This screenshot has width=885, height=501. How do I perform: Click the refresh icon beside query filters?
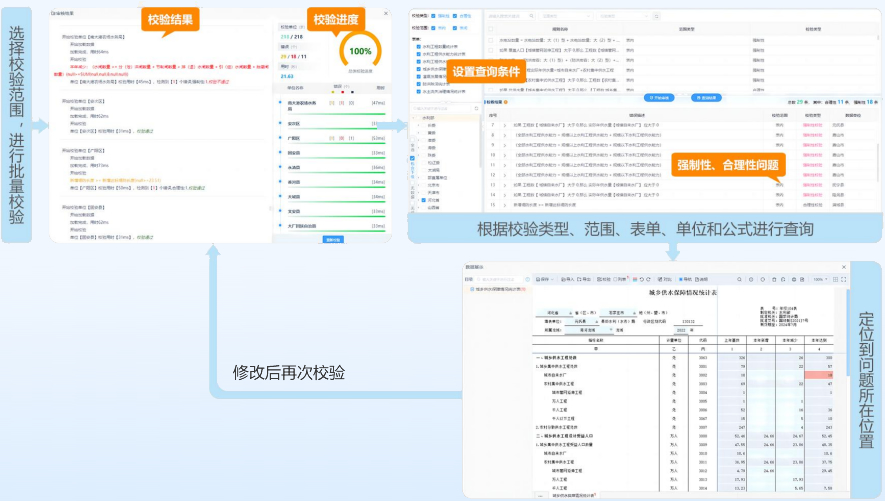tap(656, 17)
